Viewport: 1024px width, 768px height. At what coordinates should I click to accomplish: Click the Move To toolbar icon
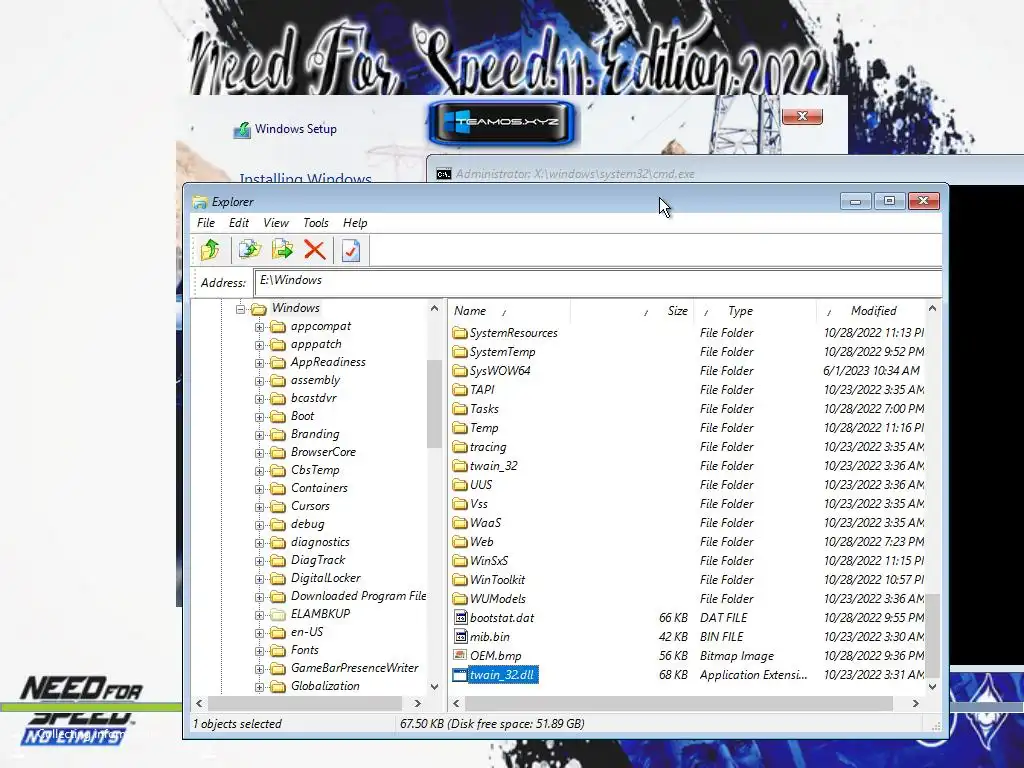coord(282,250)
